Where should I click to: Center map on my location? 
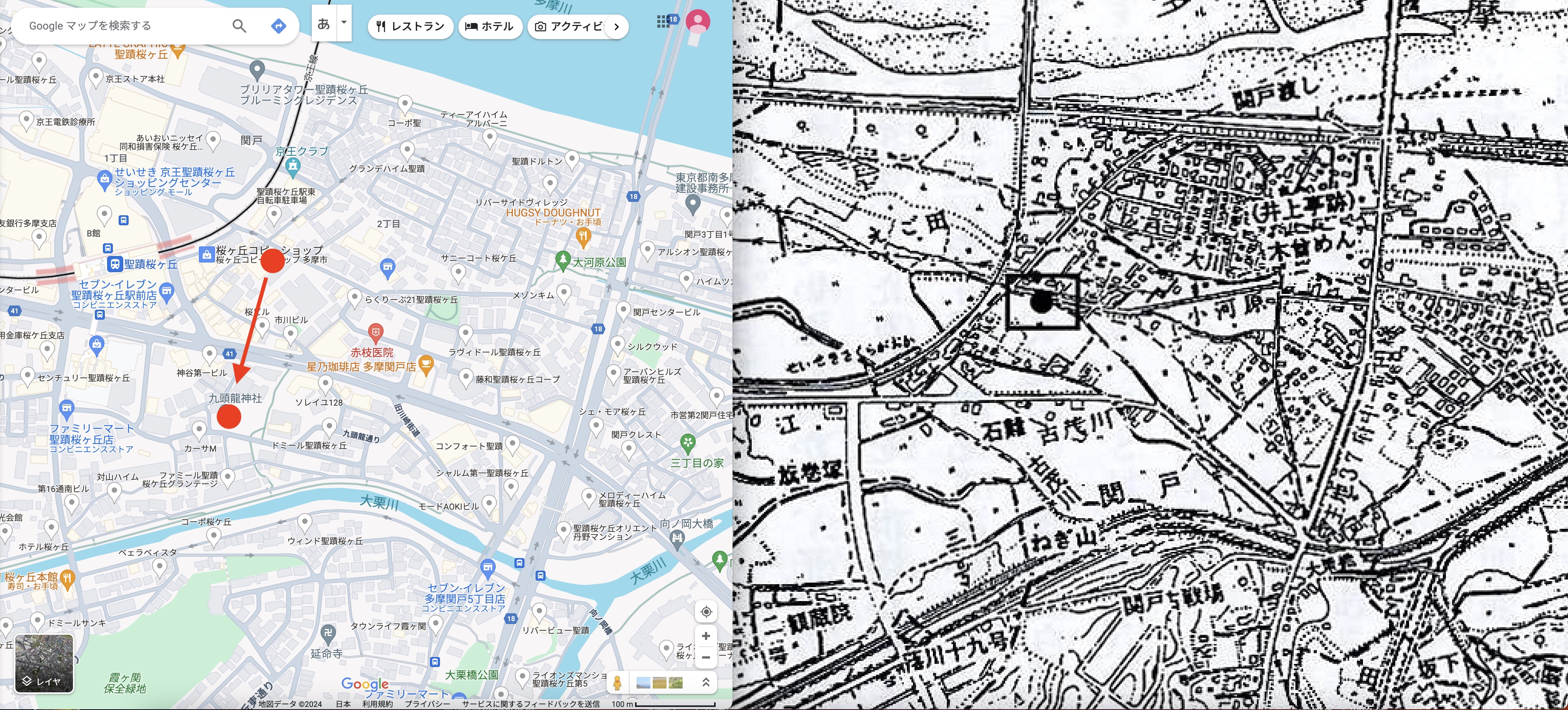point(706,611)
